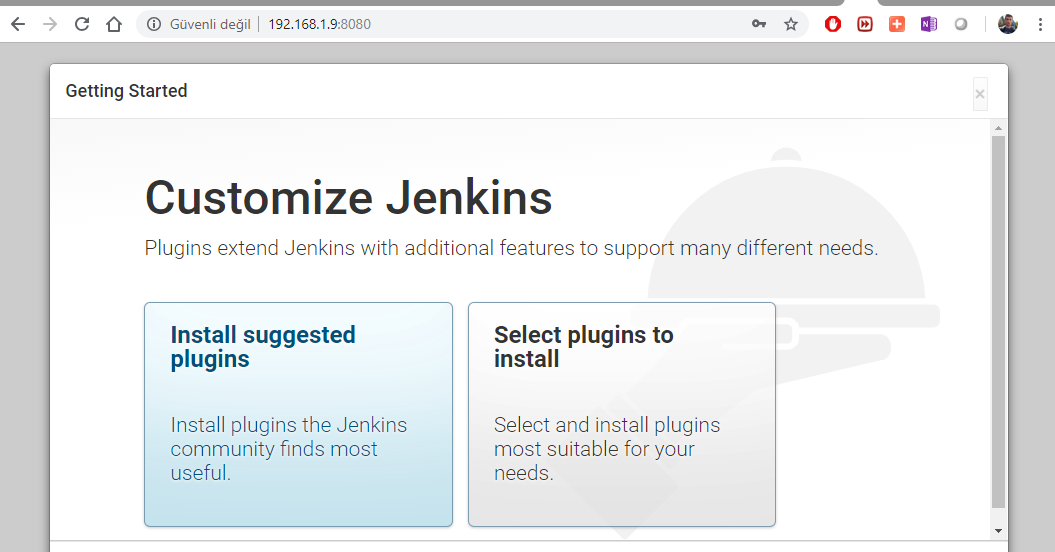Open the red stop-hand adblock extension

(x=833, y=24)
